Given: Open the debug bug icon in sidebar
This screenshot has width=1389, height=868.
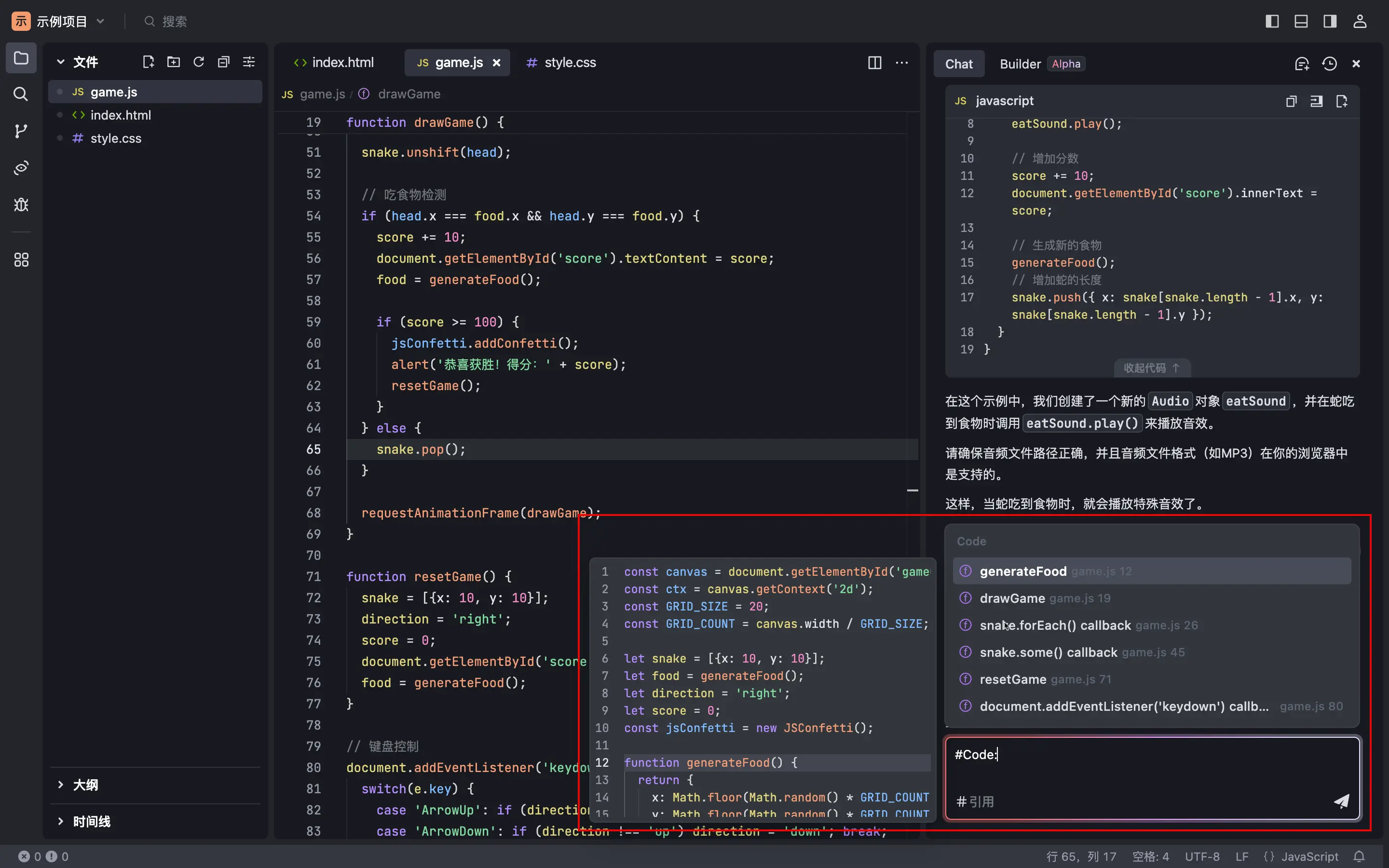Looking at the screenshot, I should click(21, 204).
